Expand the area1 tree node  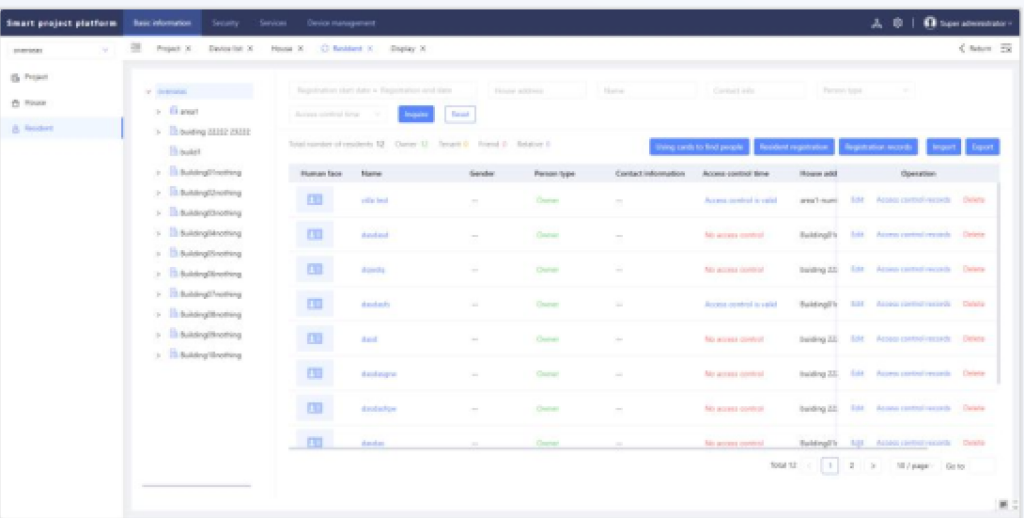coord(159,111)
